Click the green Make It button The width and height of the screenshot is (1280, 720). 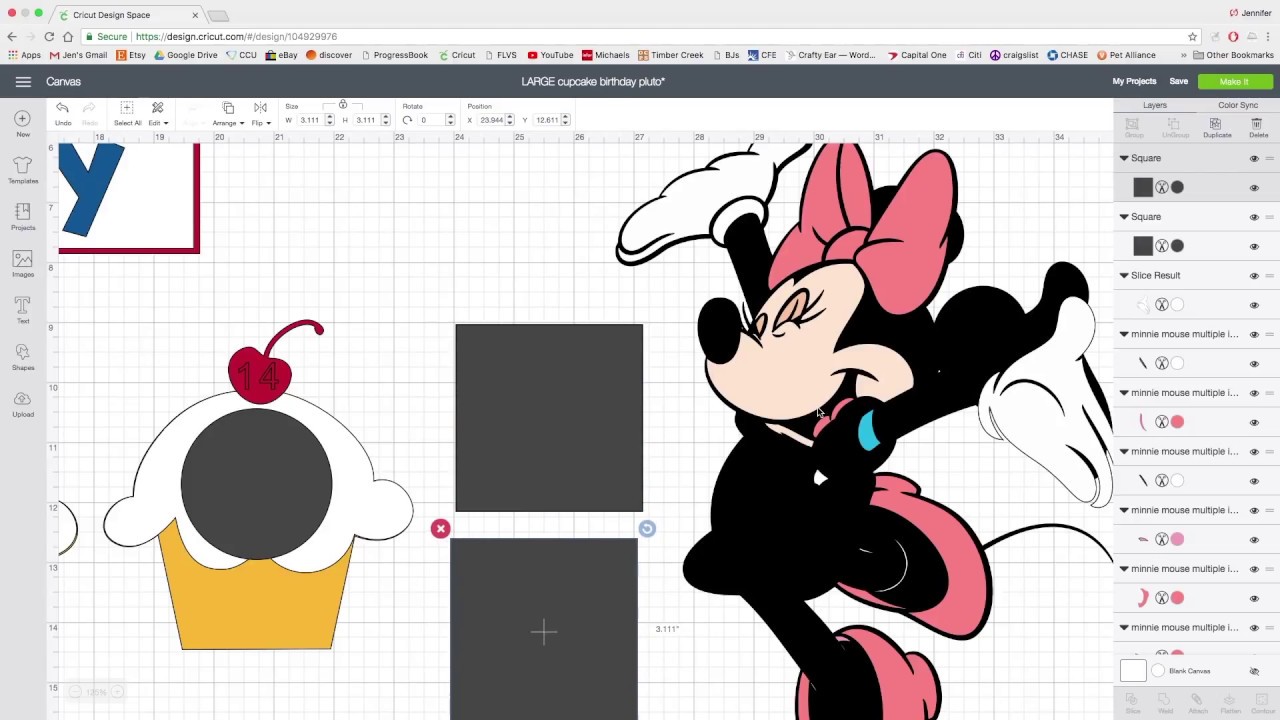click(1234, 82)
